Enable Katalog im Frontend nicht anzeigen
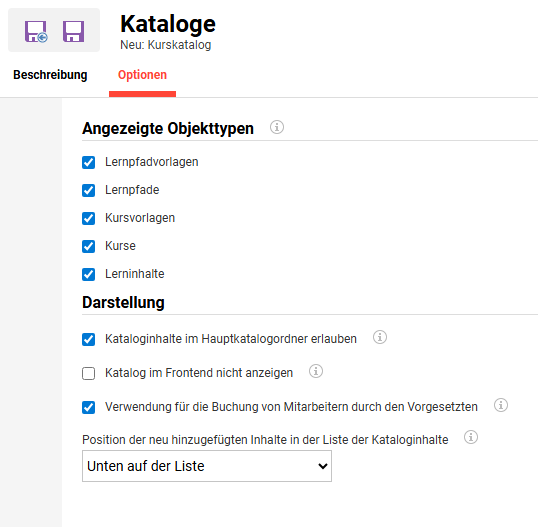This screenshot has height=527, width=538. (x=89, y=373)
